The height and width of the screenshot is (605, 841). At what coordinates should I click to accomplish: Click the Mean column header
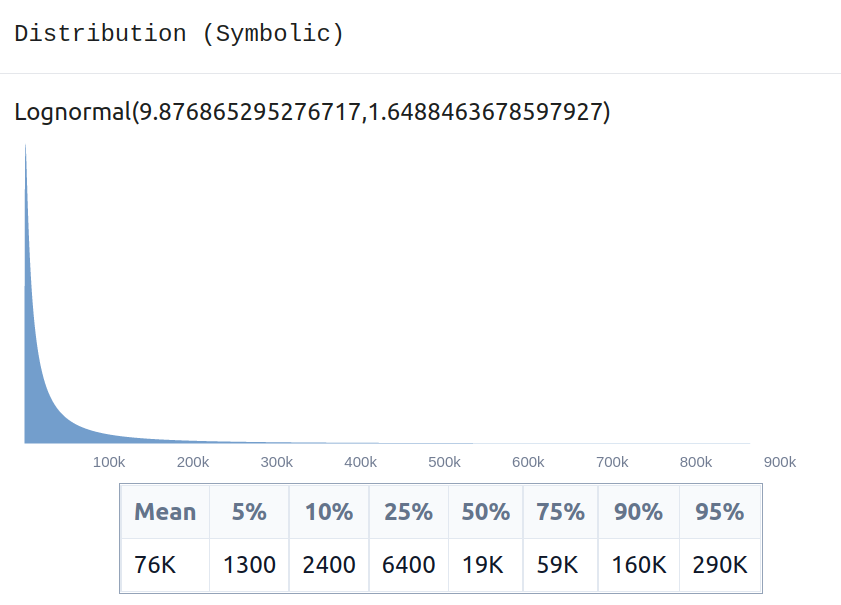click(165, 512)
